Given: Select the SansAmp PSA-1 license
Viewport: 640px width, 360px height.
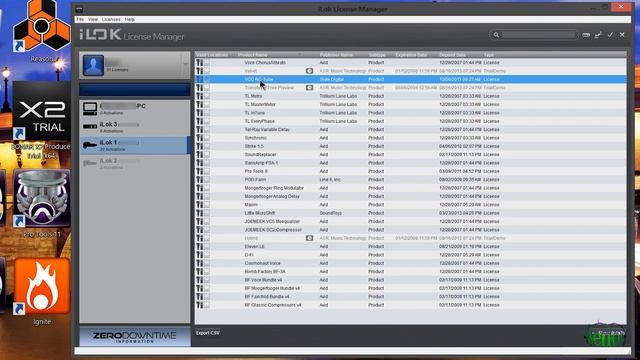Looking at the screenshot, I should coord(411,163).
